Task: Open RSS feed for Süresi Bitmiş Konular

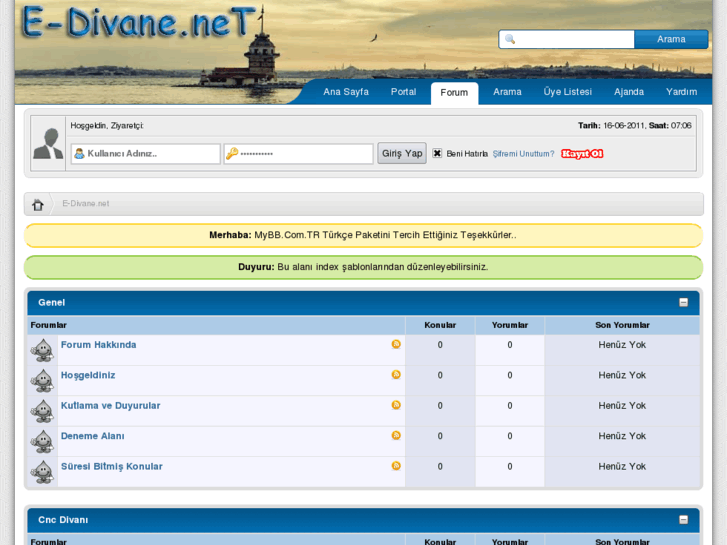Action: (396, 466)
